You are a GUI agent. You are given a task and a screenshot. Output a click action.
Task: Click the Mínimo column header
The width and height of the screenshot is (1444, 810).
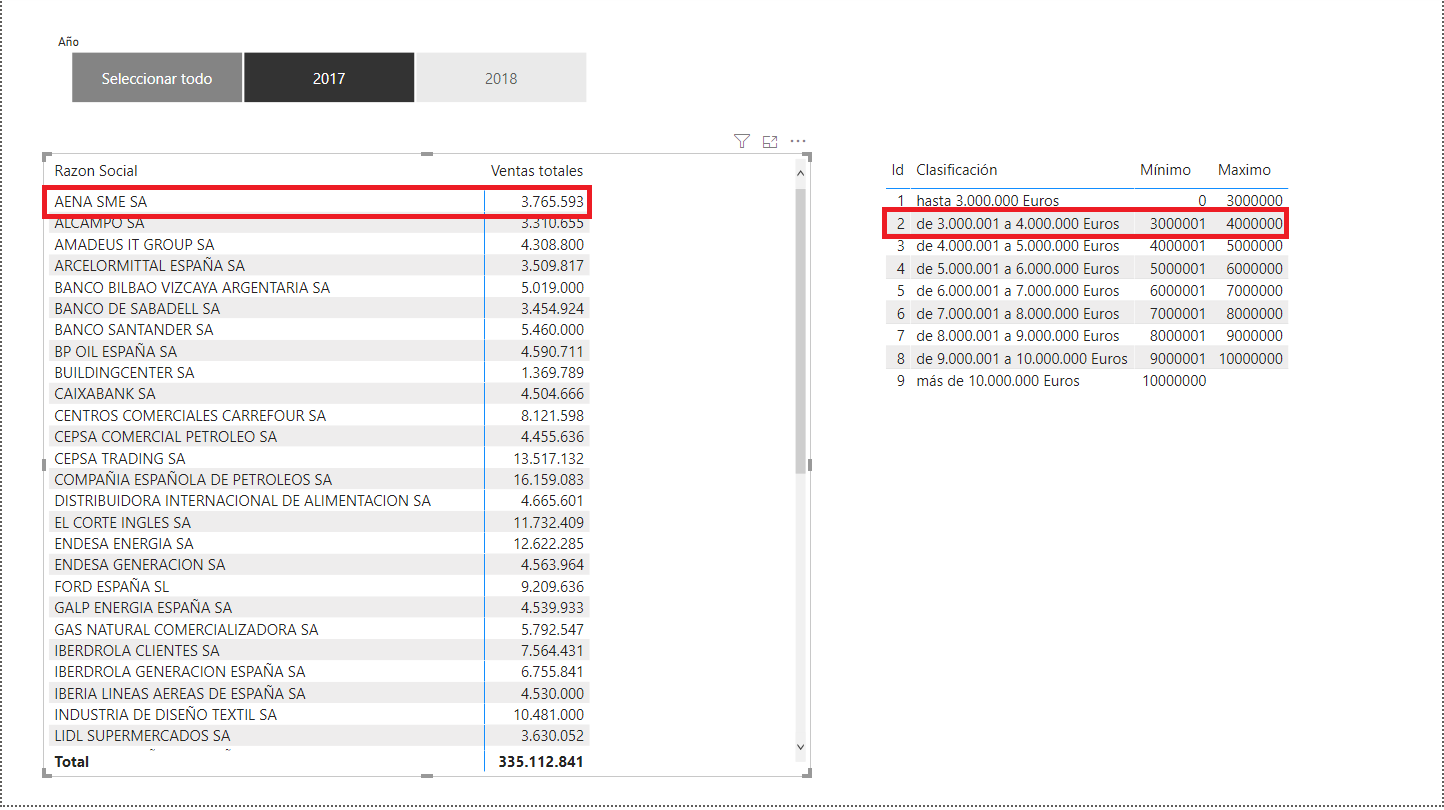pyautogui.click(x=1165, y=170)
